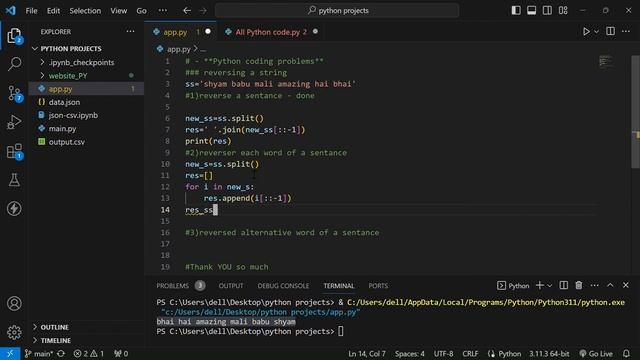Click UTF-8 encoding selector
The image size is (640, 360).
coord(443,353)
